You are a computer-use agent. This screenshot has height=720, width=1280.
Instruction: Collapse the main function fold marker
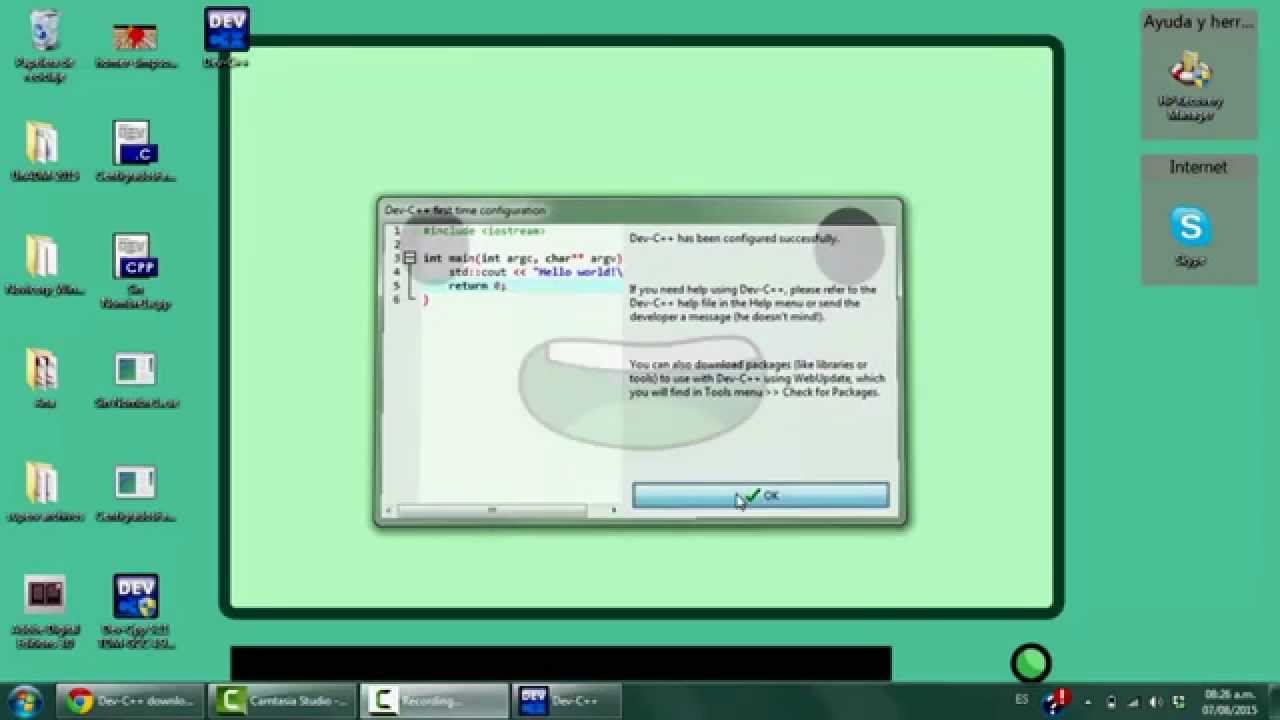click(409, 258)
